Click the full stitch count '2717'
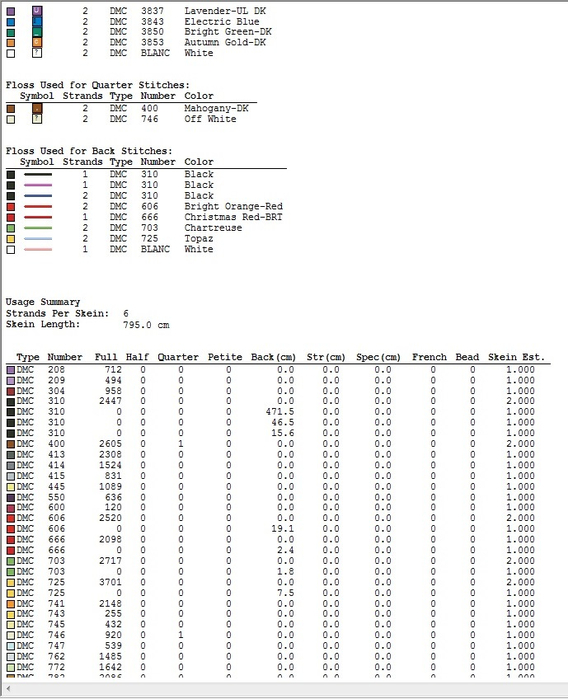 point(110,561)
